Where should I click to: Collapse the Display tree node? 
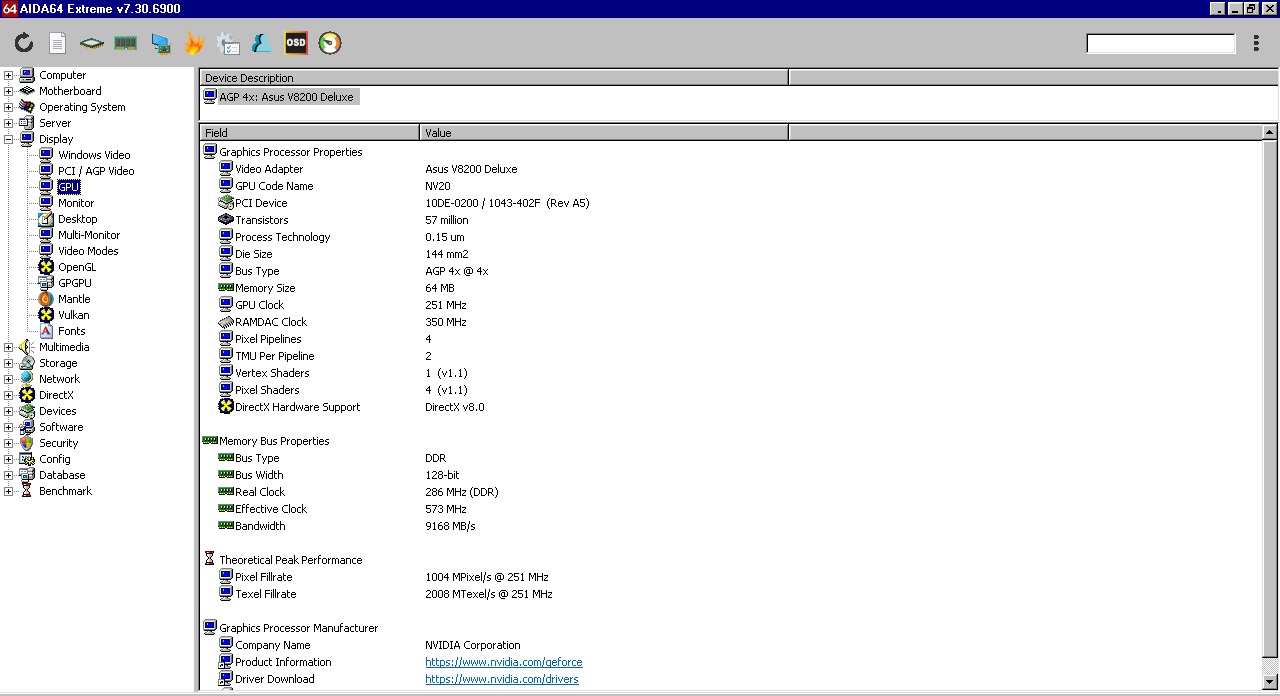point(9,139)
